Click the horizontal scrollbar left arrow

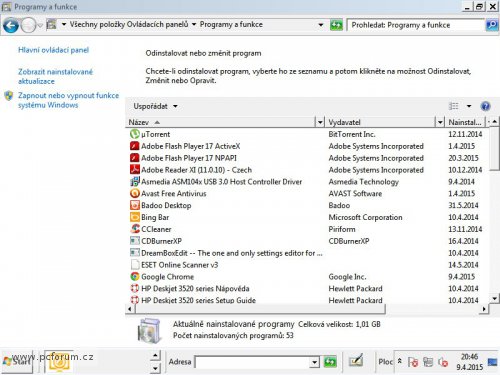click(130, 309)
